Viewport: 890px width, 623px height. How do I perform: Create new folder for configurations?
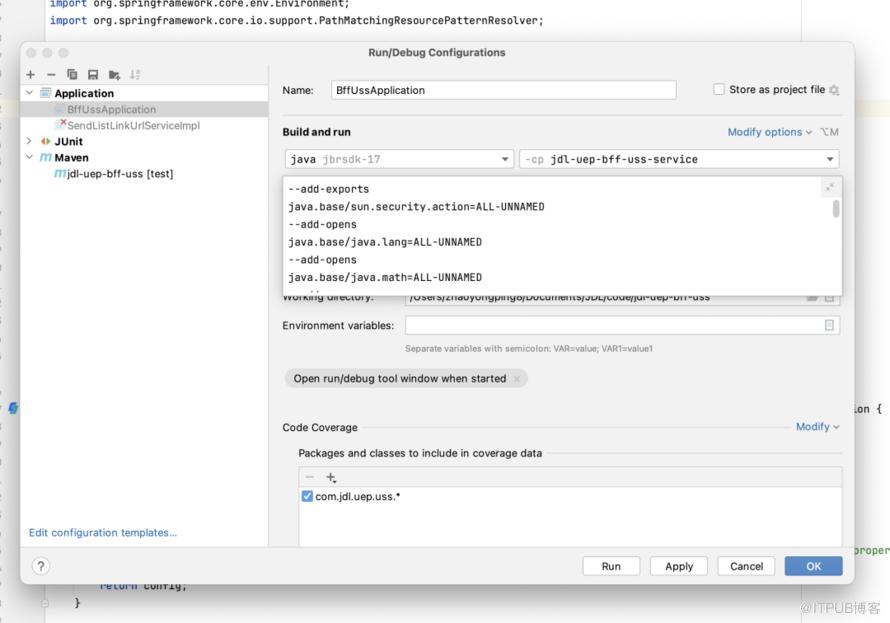(x=114, y=74)
